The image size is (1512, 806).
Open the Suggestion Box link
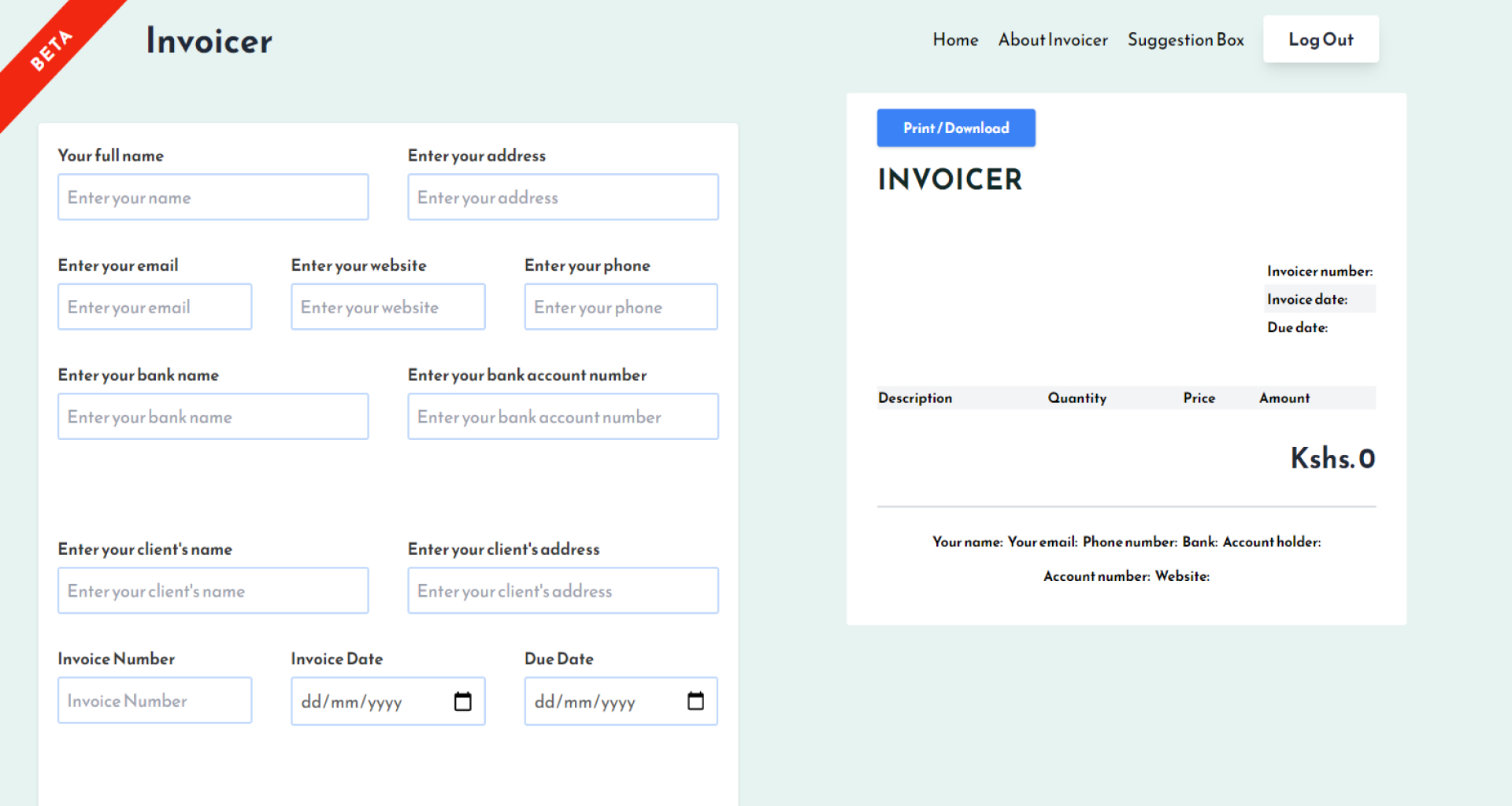[1185, 39]
